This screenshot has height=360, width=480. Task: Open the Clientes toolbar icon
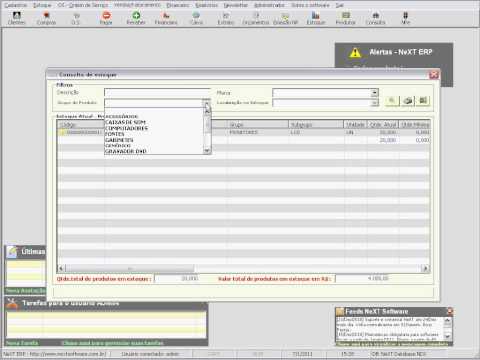click(x=17, y=18)
